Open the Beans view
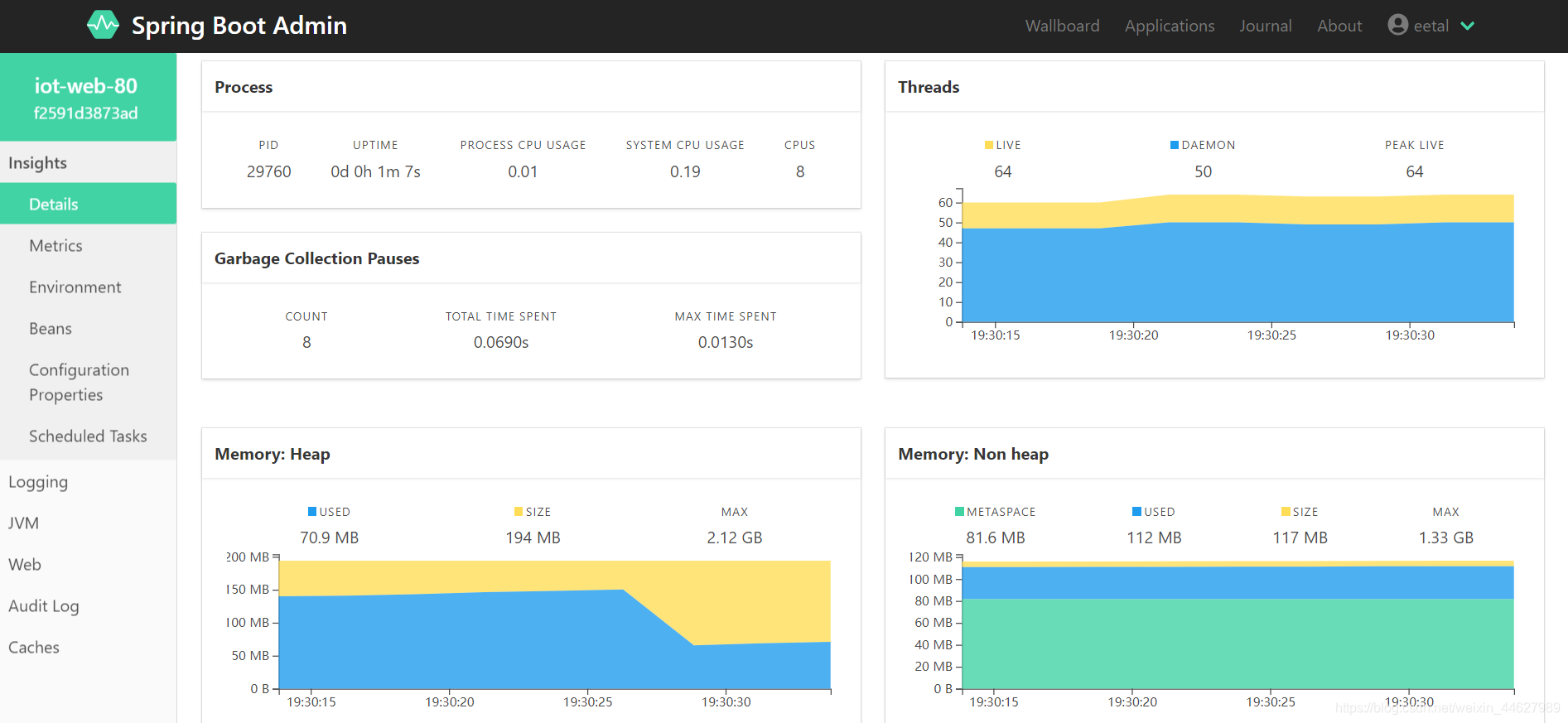 [88, 328]
